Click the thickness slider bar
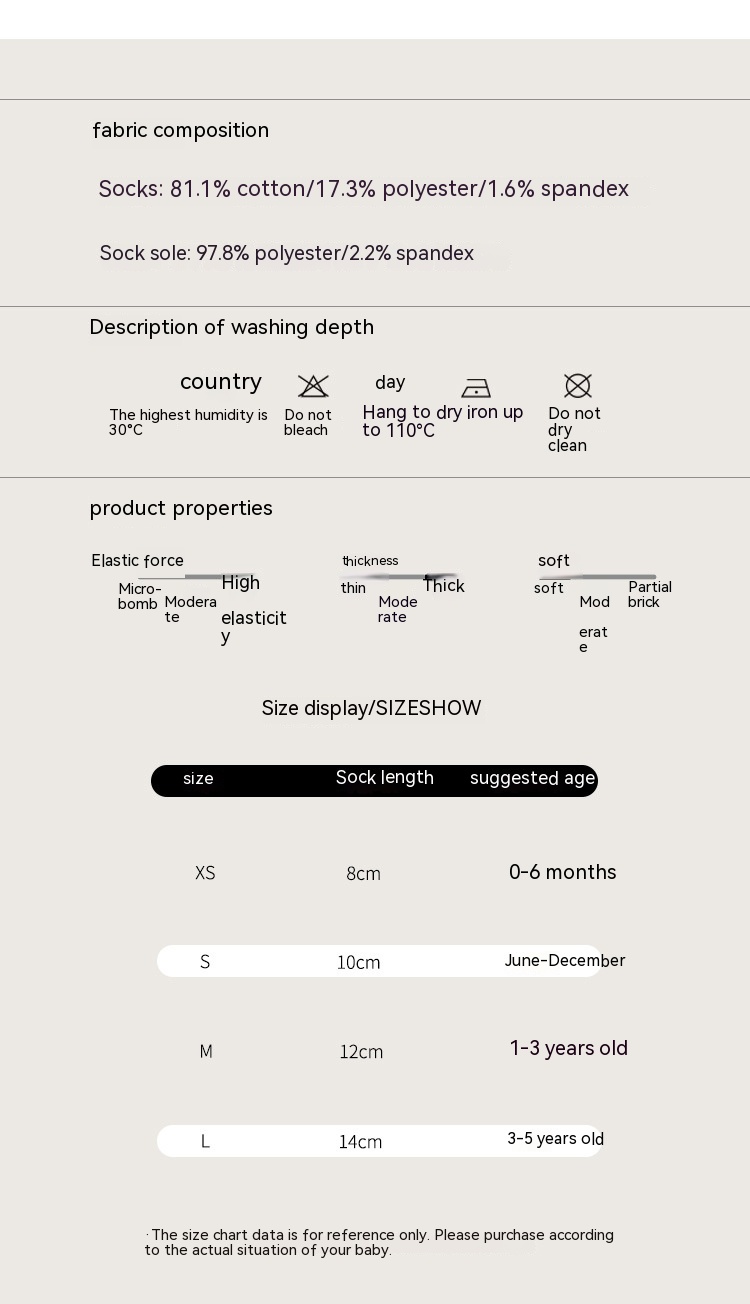750x1304 pixels. pyautogui.click(x=400, y=577)
